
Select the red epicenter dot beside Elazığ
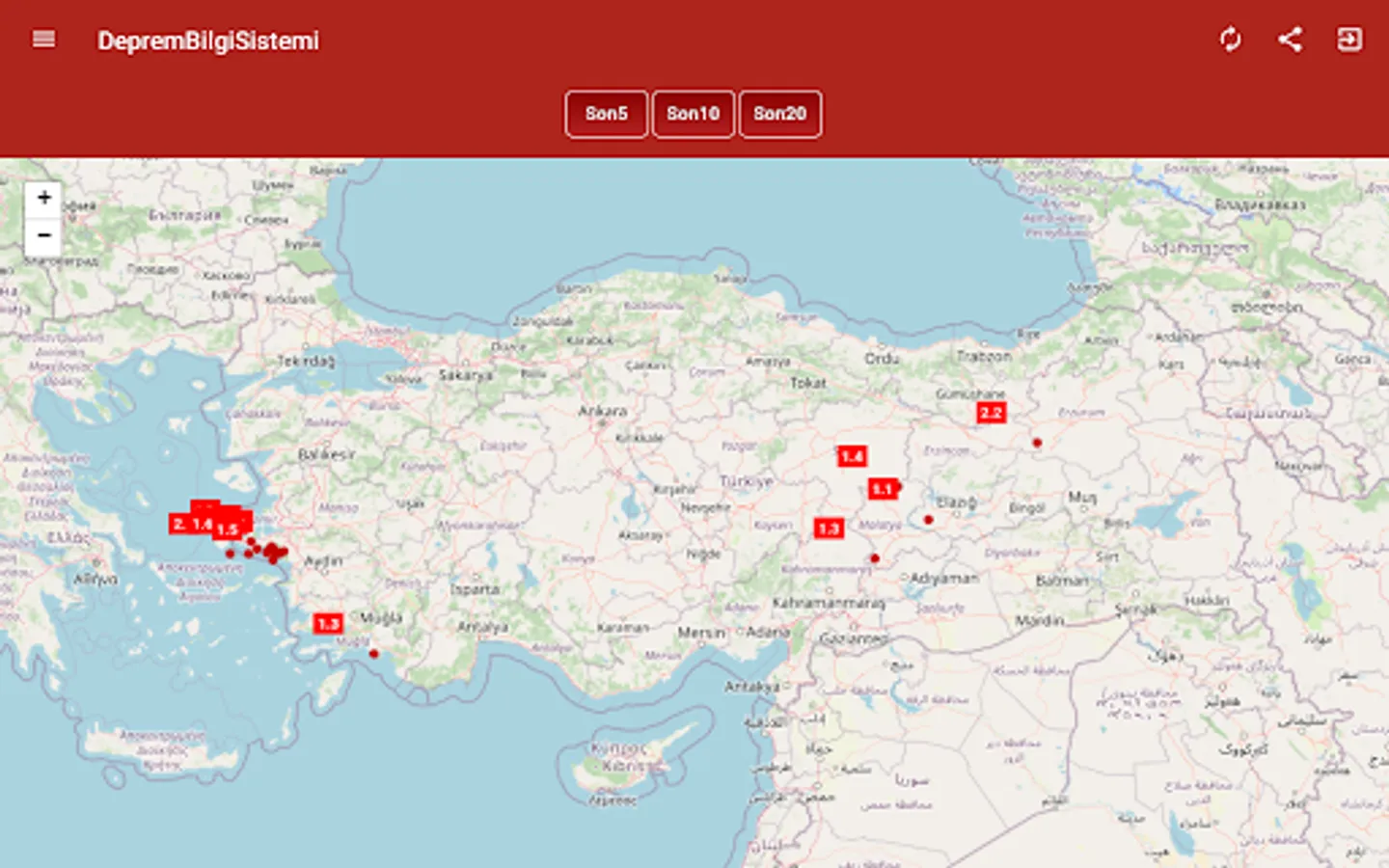pyautogui.click(x=928, y=520)
